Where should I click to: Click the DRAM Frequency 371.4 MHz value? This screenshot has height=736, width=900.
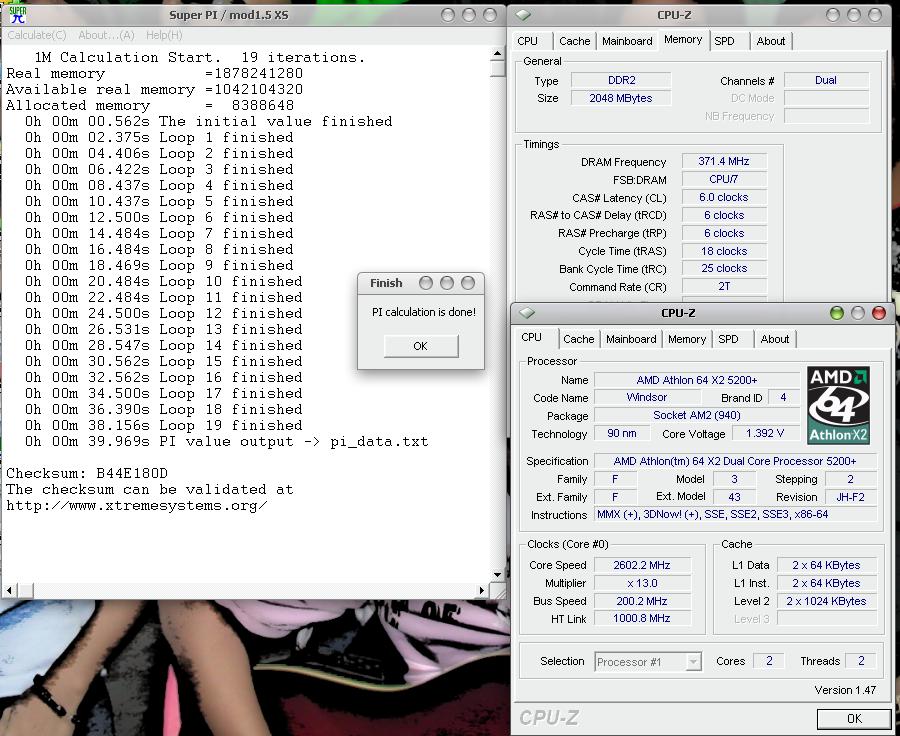[x=724, y=161]
